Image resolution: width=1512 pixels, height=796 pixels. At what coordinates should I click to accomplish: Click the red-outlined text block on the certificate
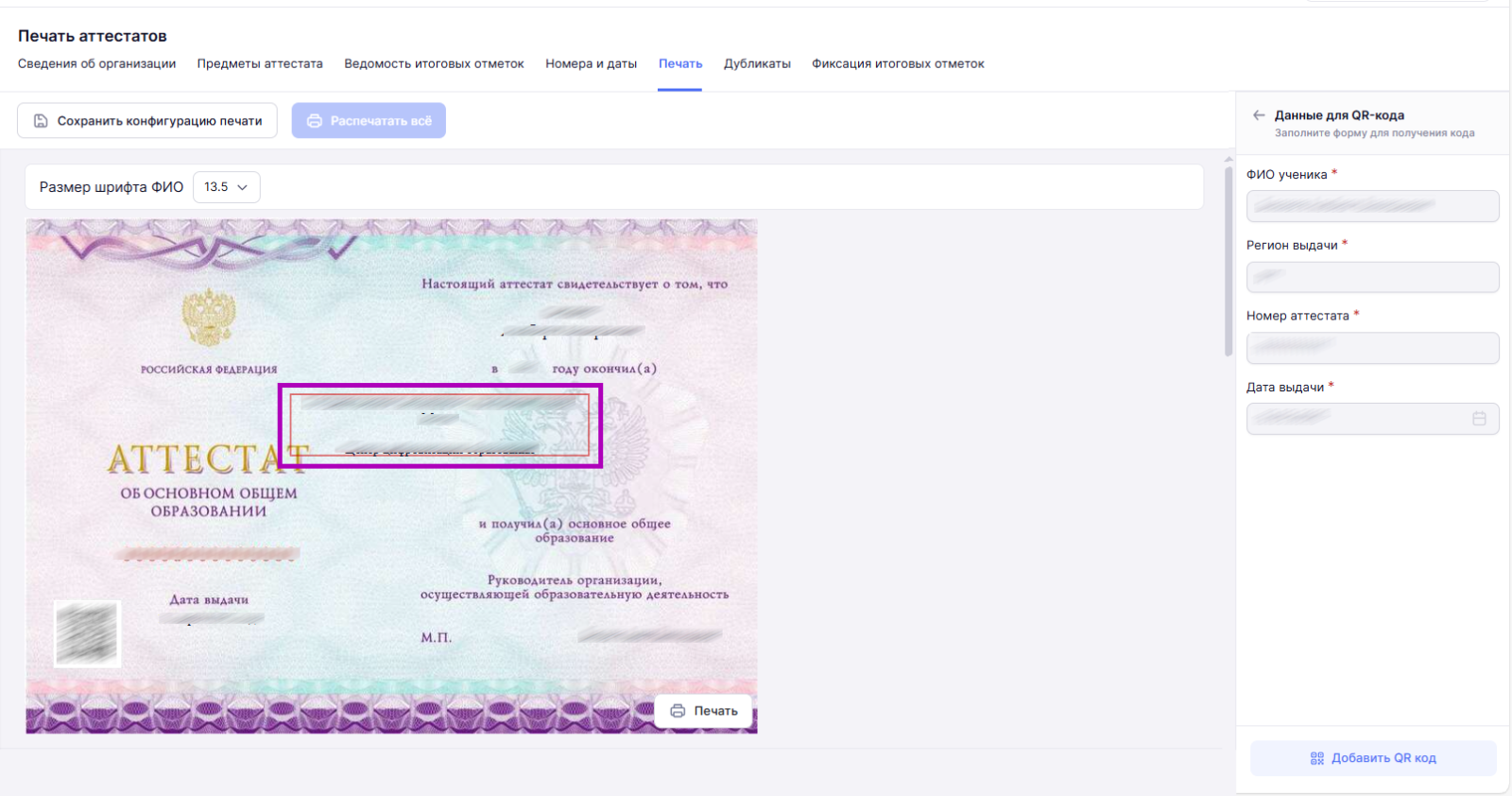[439, 424]
